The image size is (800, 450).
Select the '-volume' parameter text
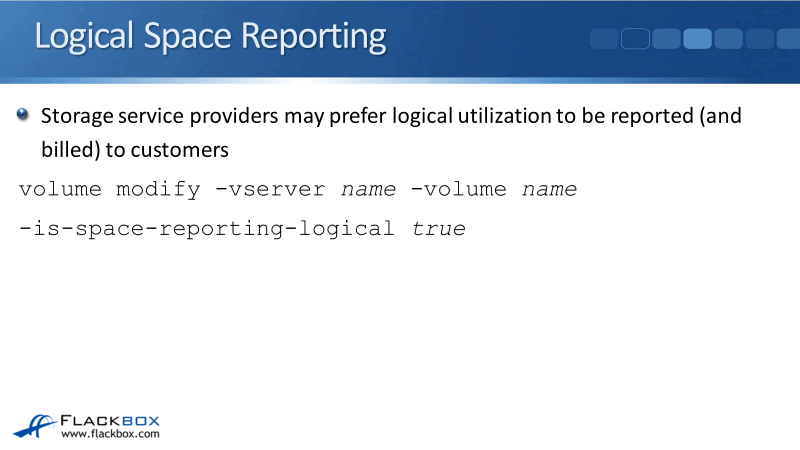coord(459,189)
